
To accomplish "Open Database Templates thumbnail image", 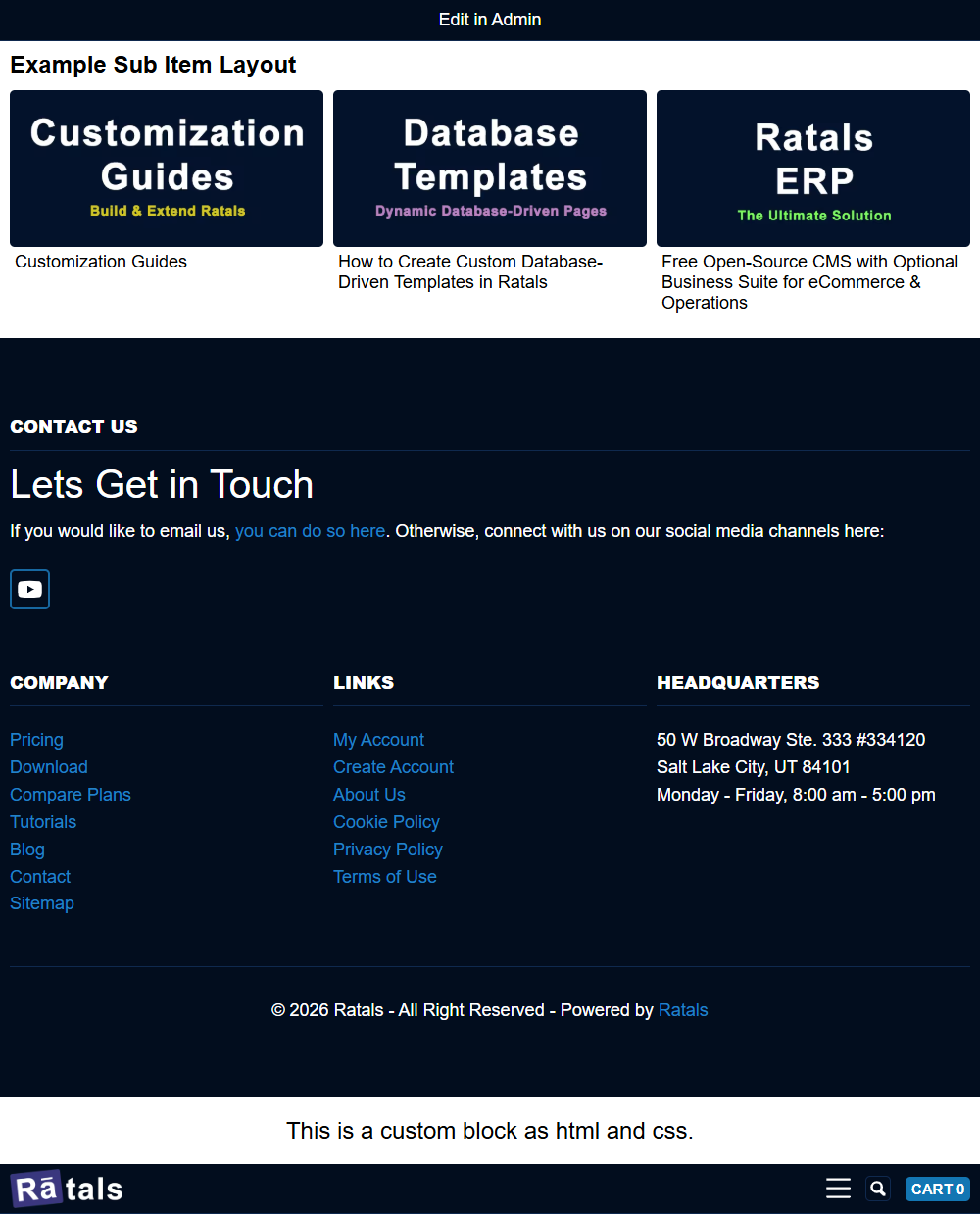I will point(490,169).
